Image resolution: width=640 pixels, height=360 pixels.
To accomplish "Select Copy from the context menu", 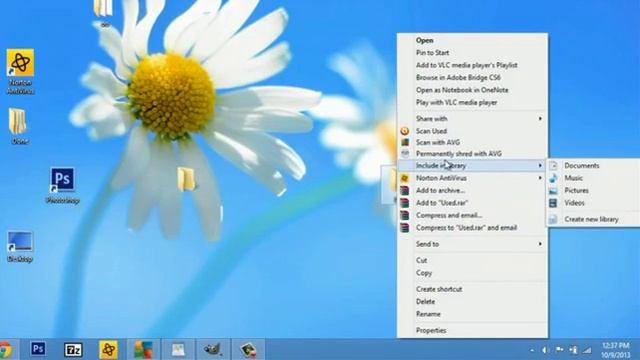I will 472,273.
